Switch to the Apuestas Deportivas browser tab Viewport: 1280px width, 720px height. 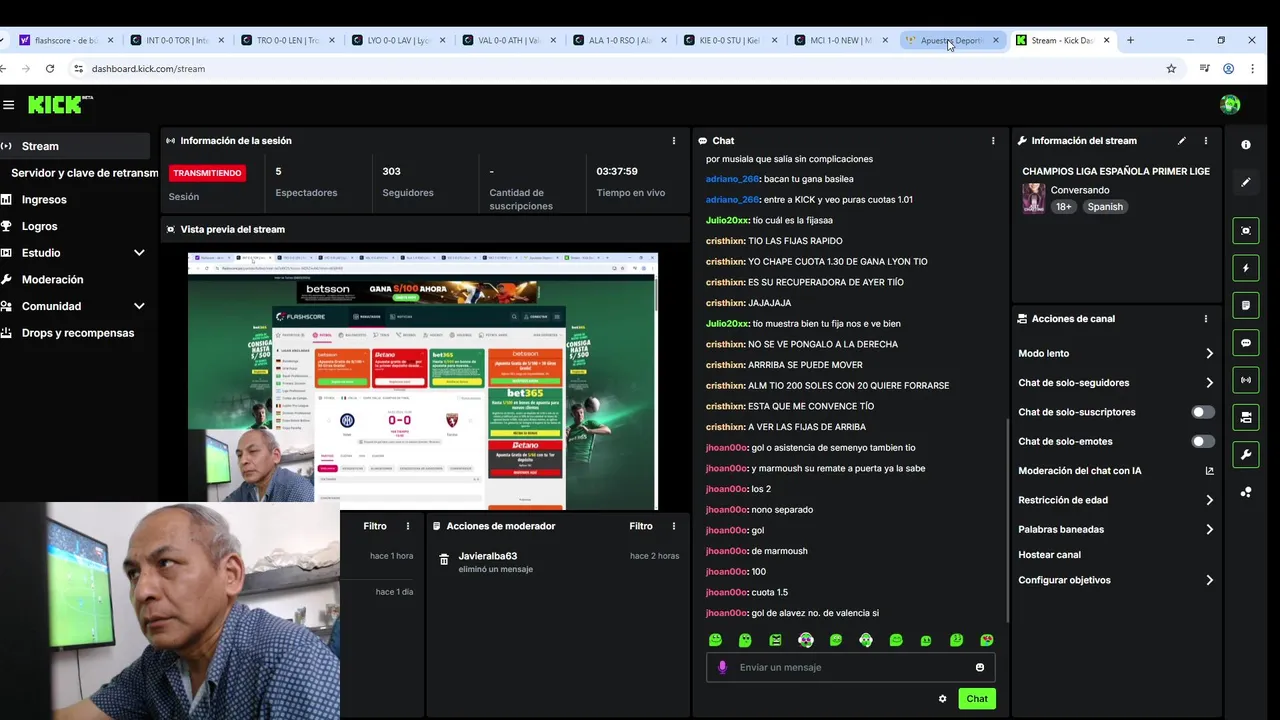tap(950, 40)
